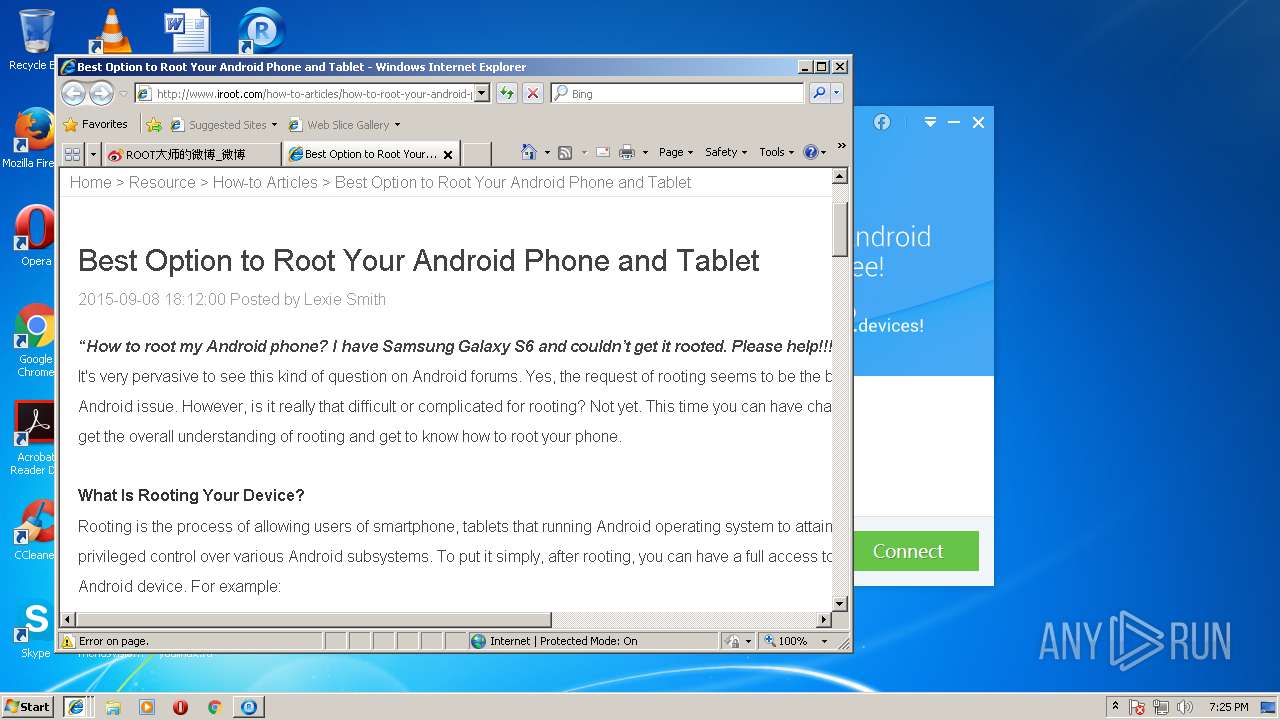
Task: Close the Best Option to Root tab
Action: tap(448, 154)
